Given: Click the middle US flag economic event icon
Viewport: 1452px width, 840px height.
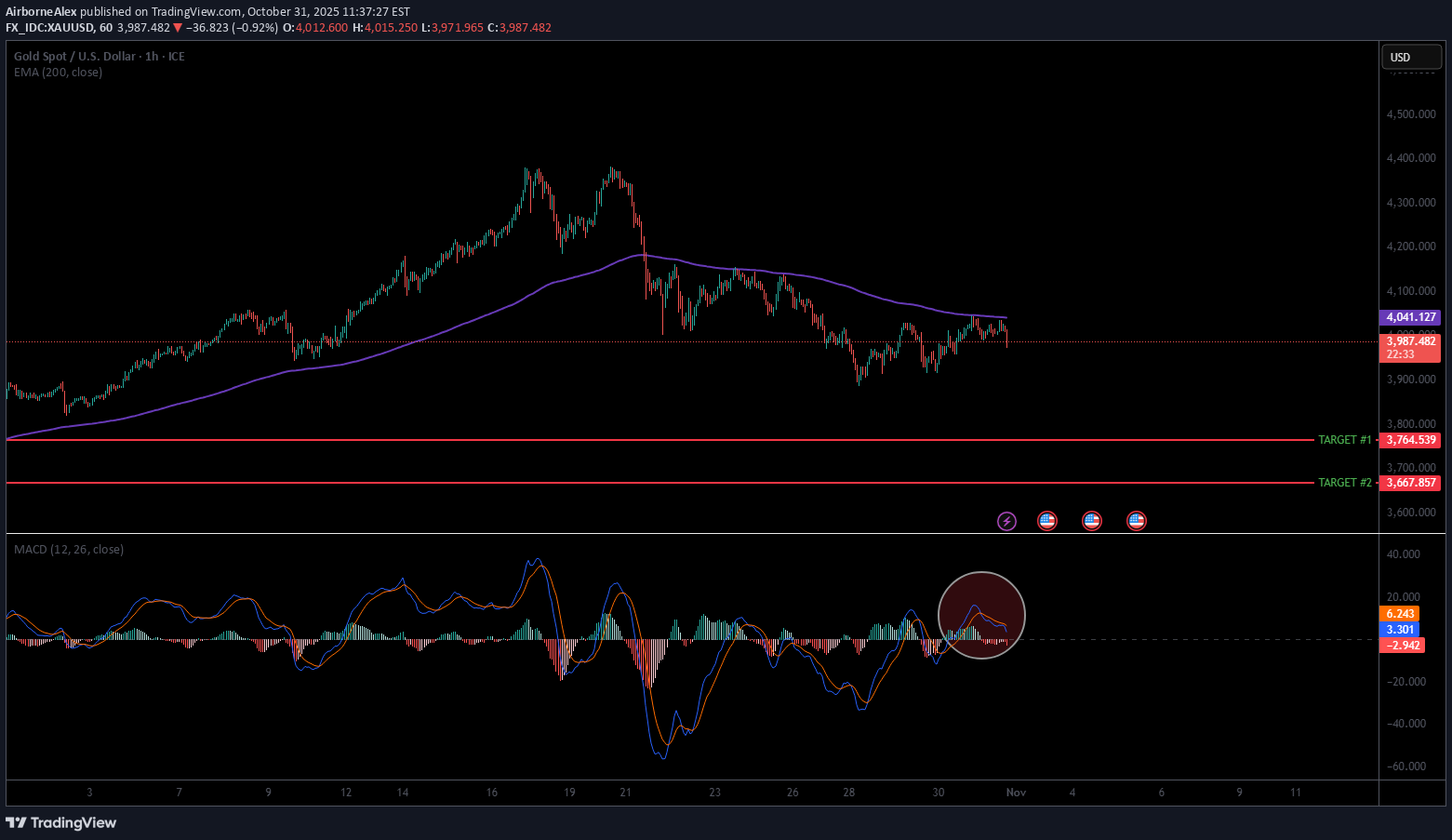Looking at the screenshot, I should (x=1092, y=521).
